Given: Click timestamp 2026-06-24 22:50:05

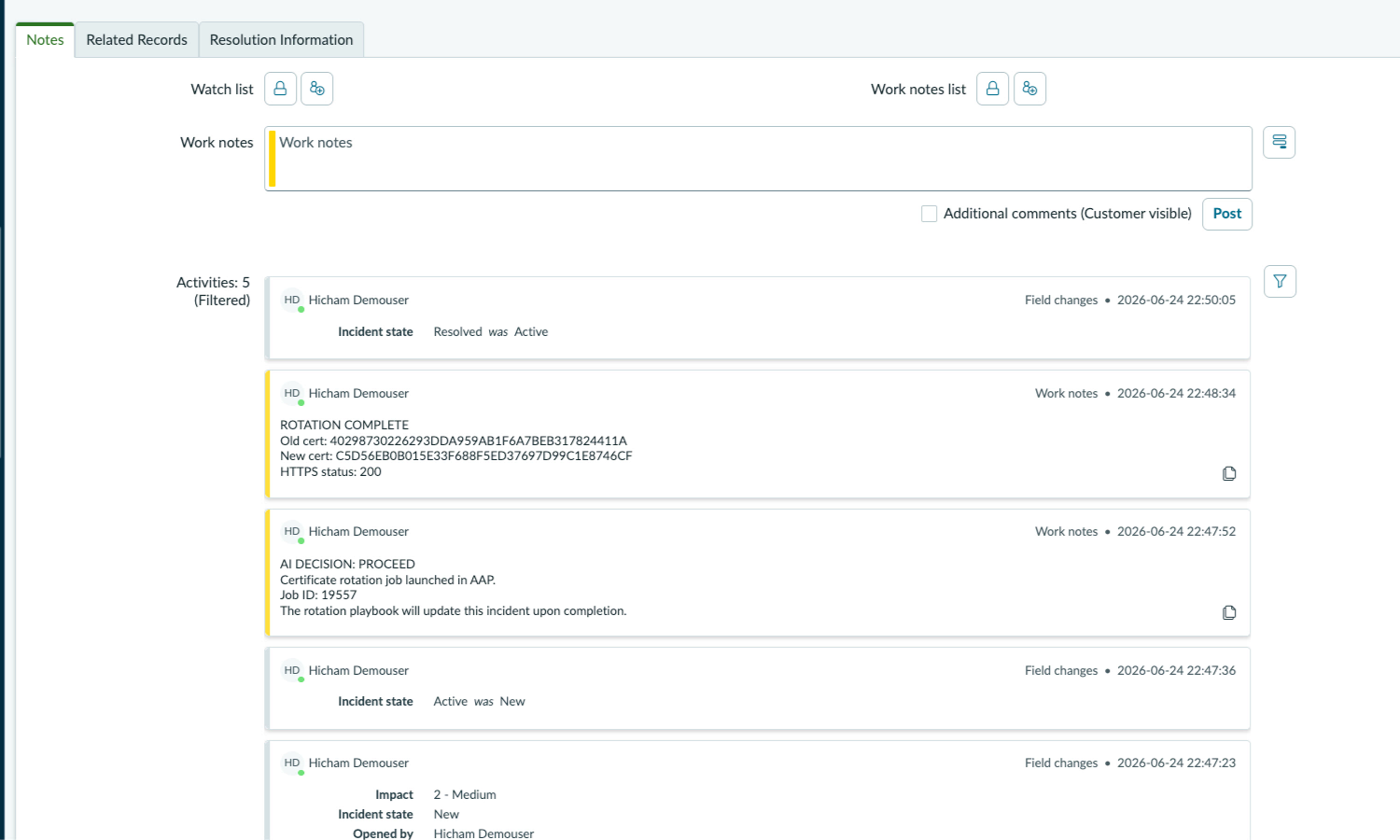Looking at the screenshot, I should pos(1176,301).
